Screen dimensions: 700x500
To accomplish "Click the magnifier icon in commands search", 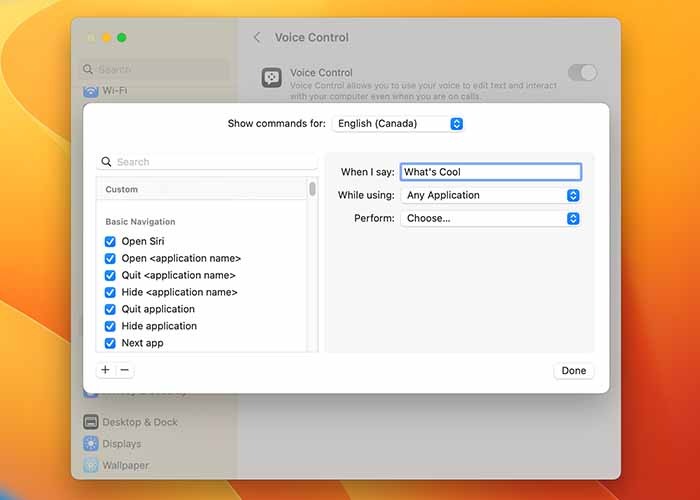I will click(x=106, y=162).
